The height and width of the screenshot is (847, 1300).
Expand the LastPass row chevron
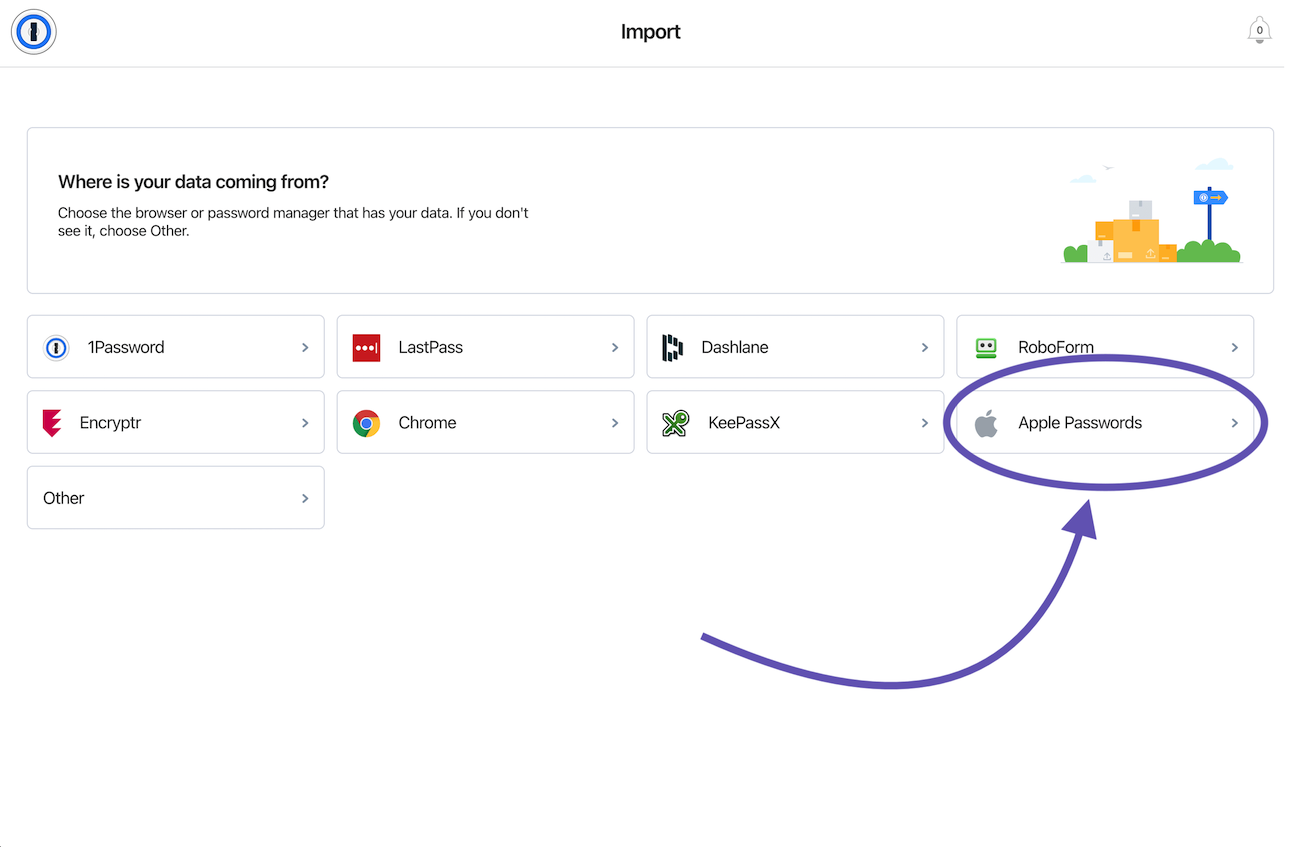coord(615,347)
